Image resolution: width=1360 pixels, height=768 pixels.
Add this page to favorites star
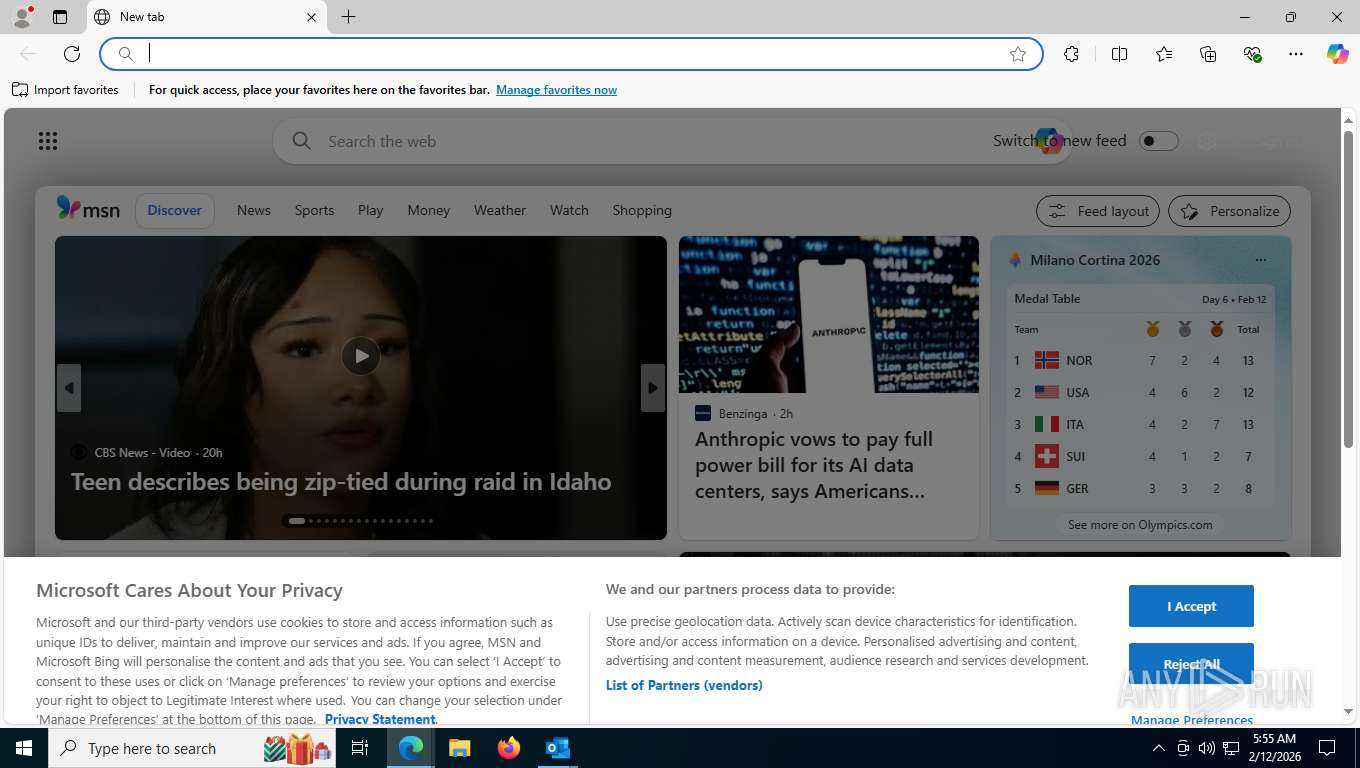click(1018, 54)
